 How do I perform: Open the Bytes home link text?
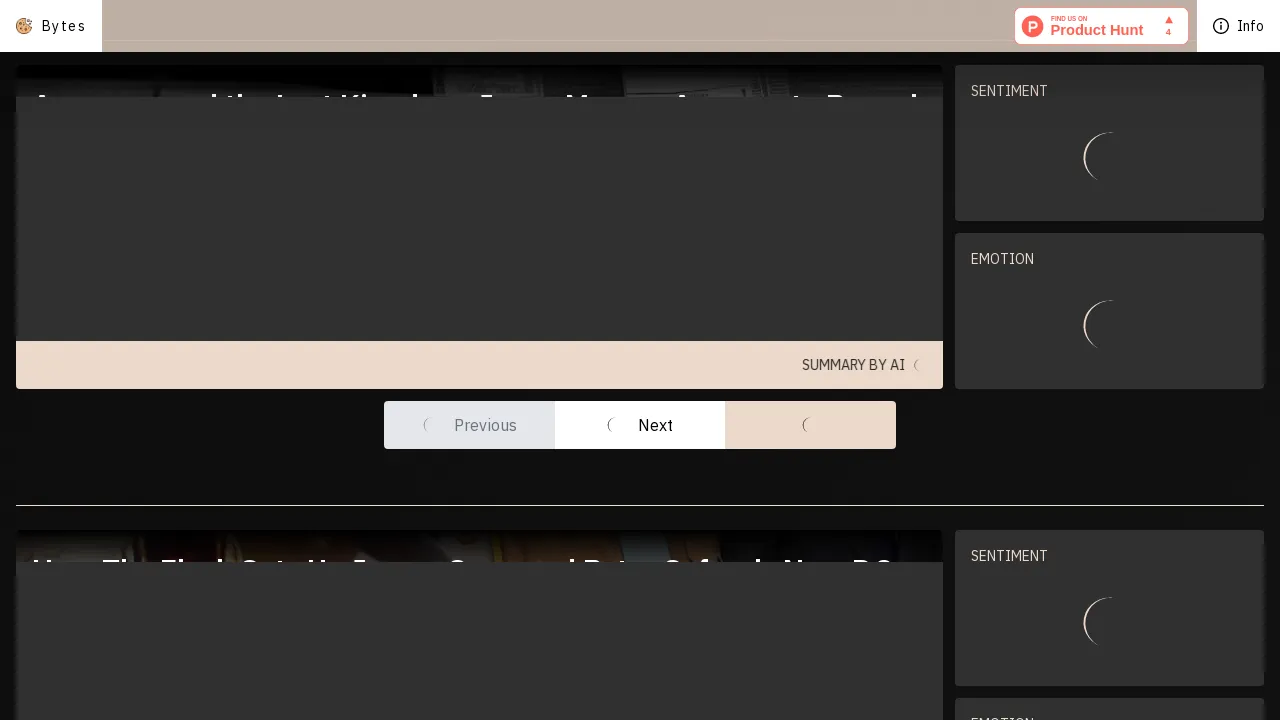coord(63,26)
